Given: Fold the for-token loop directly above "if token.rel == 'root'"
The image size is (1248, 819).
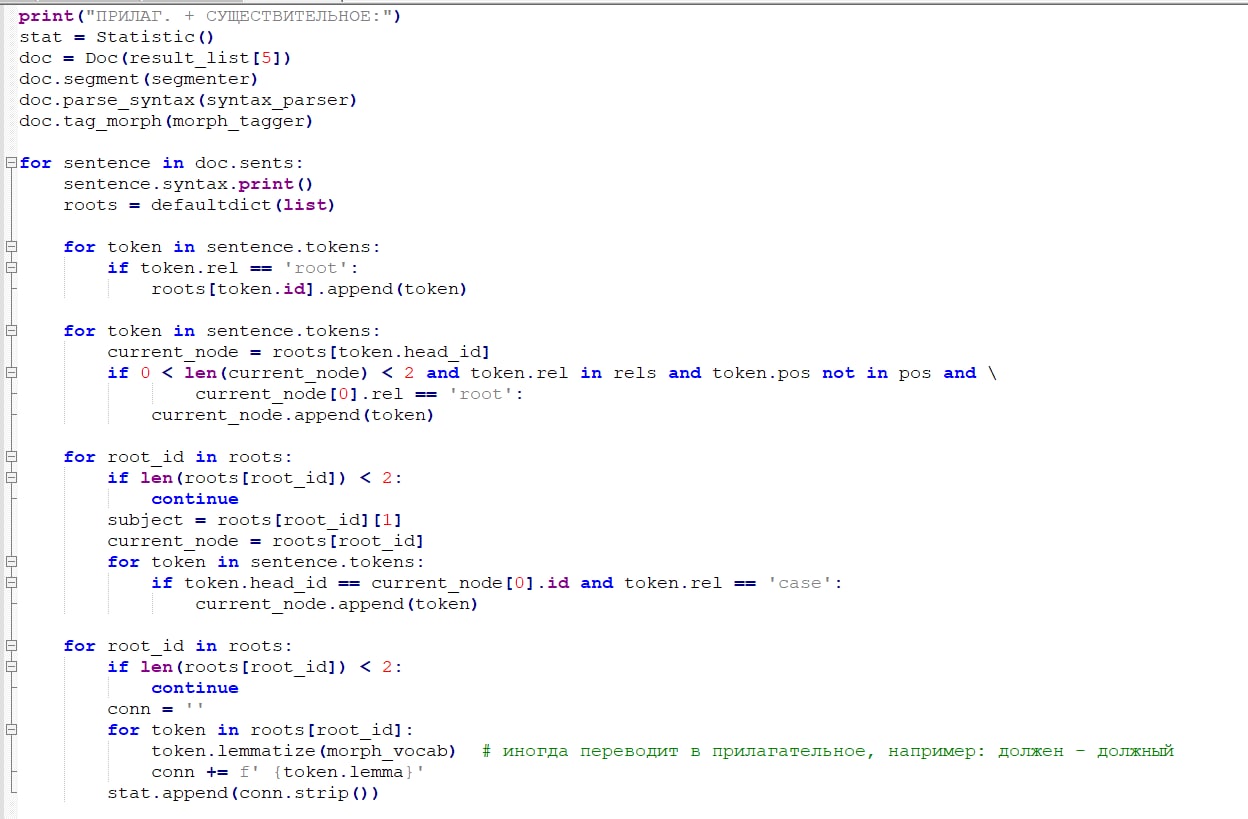Looking at the screenshot, I should 10,247.
